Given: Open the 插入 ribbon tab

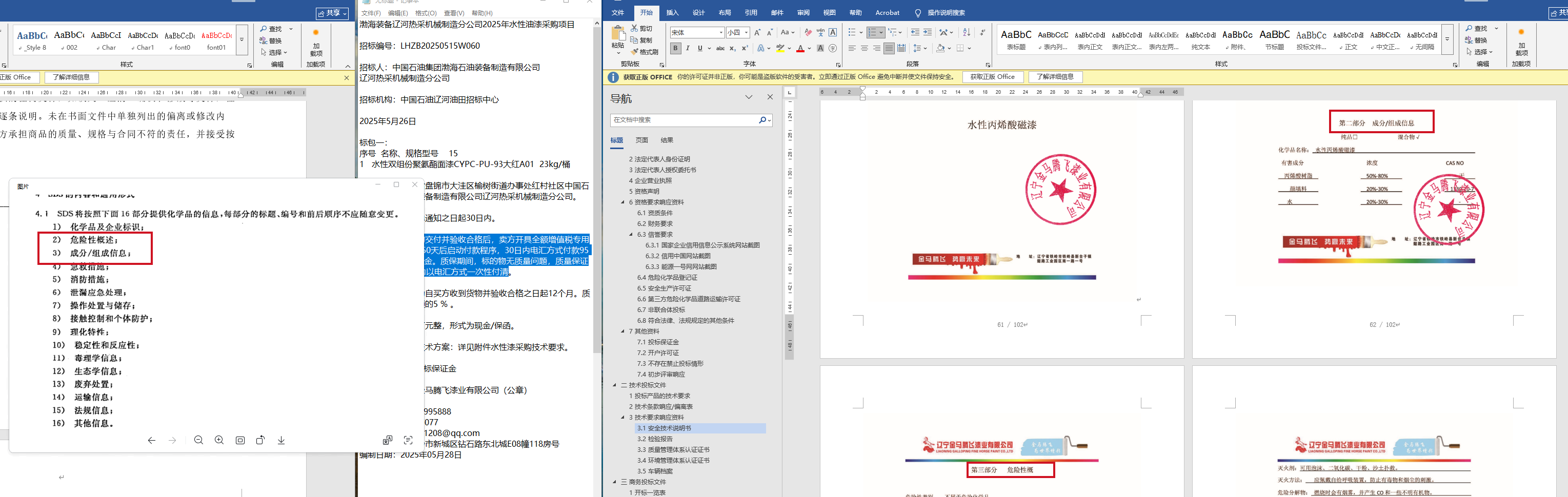Looking at the screenshot, I should coord(672,12).
